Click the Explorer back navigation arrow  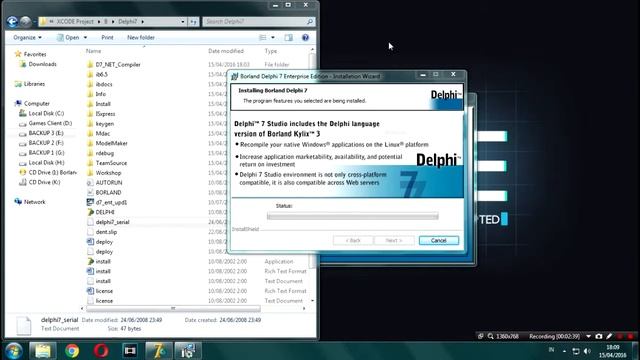point(12,22)
